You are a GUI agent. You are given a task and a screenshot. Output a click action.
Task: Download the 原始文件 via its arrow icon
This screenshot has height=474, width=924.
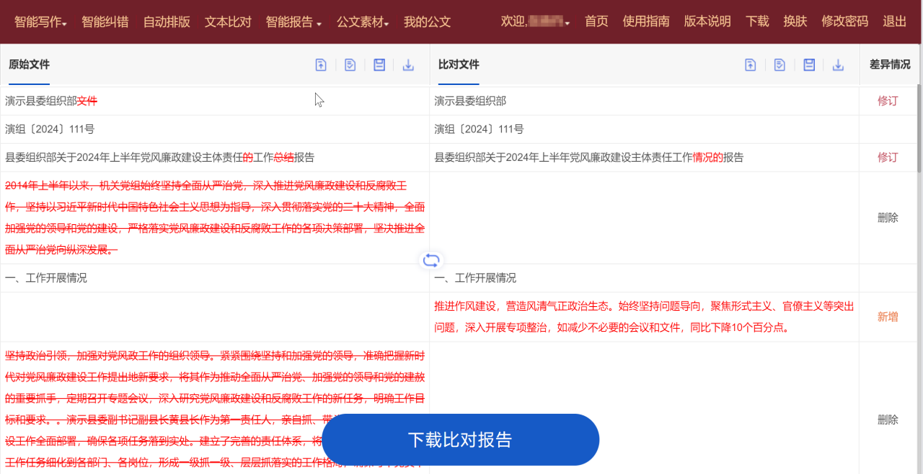(408, 65)
